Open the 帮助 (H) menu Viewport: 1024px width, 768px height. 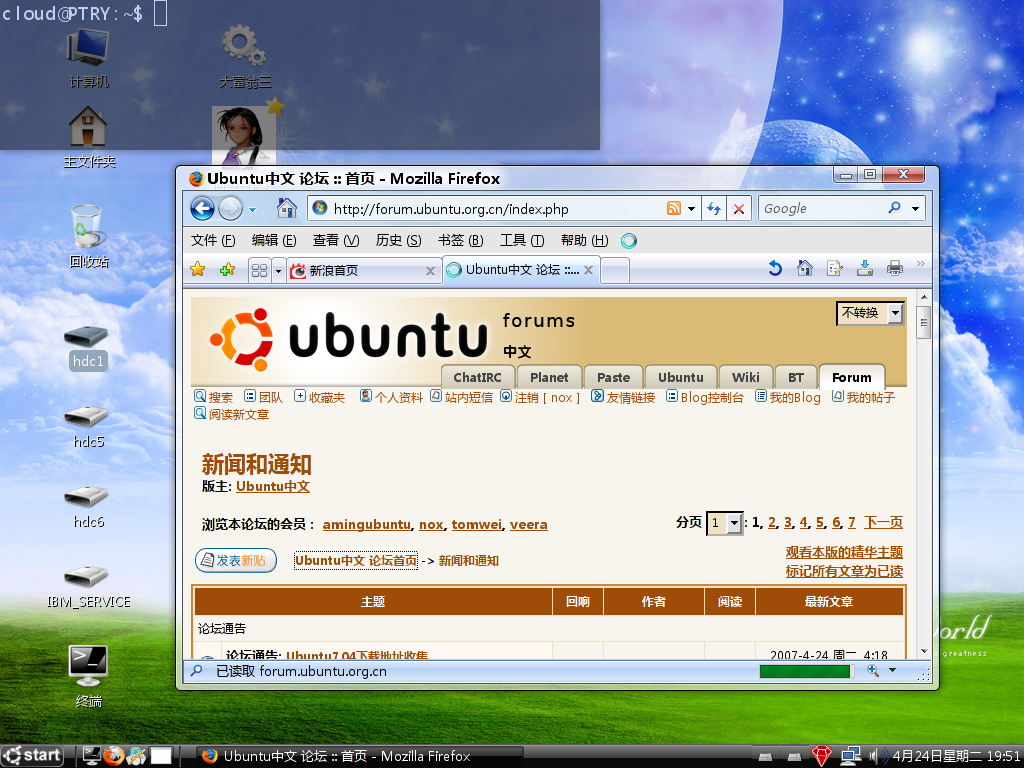584,240
